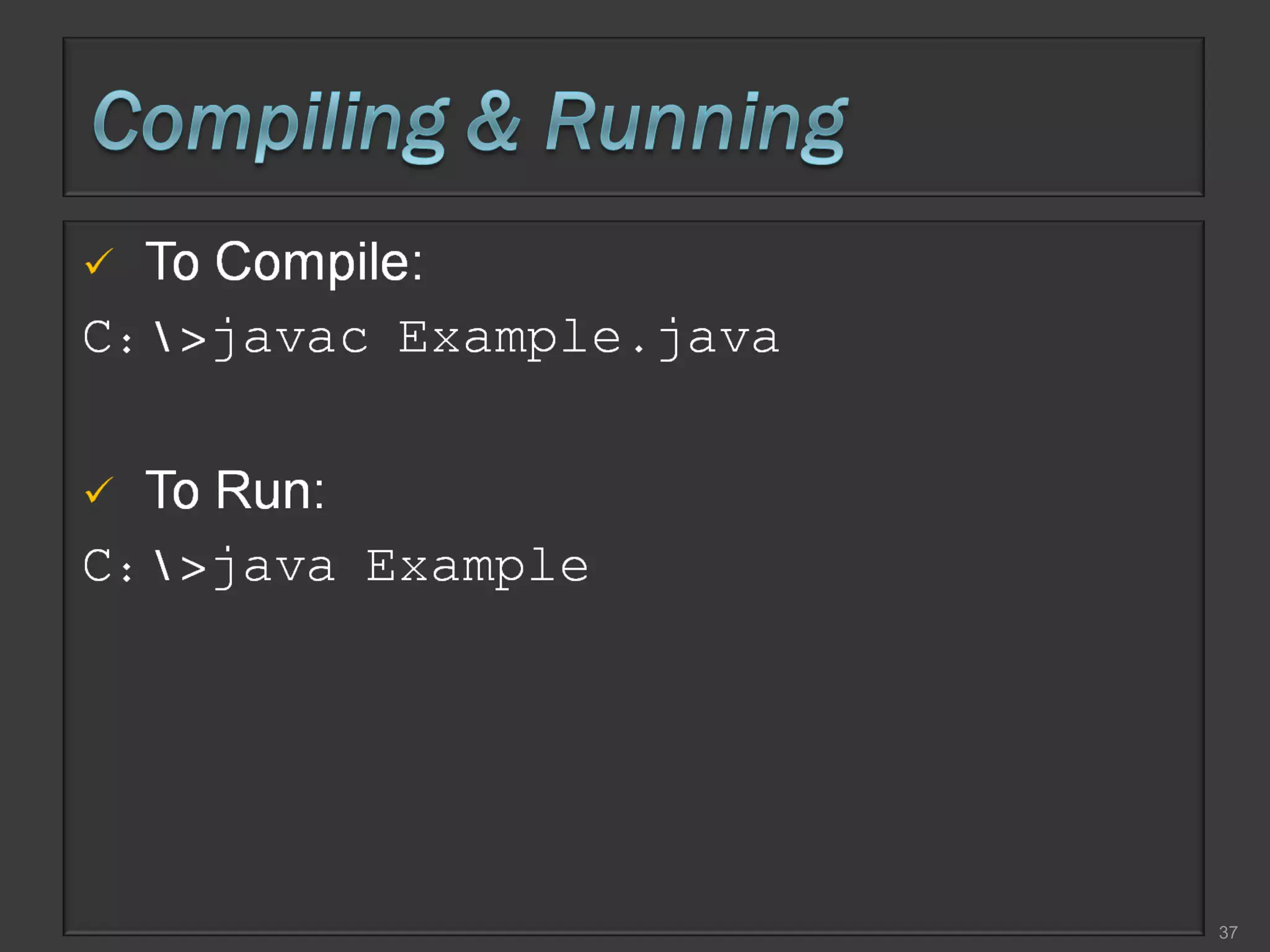Click the empty area of the title box

tap(1023, 118)
